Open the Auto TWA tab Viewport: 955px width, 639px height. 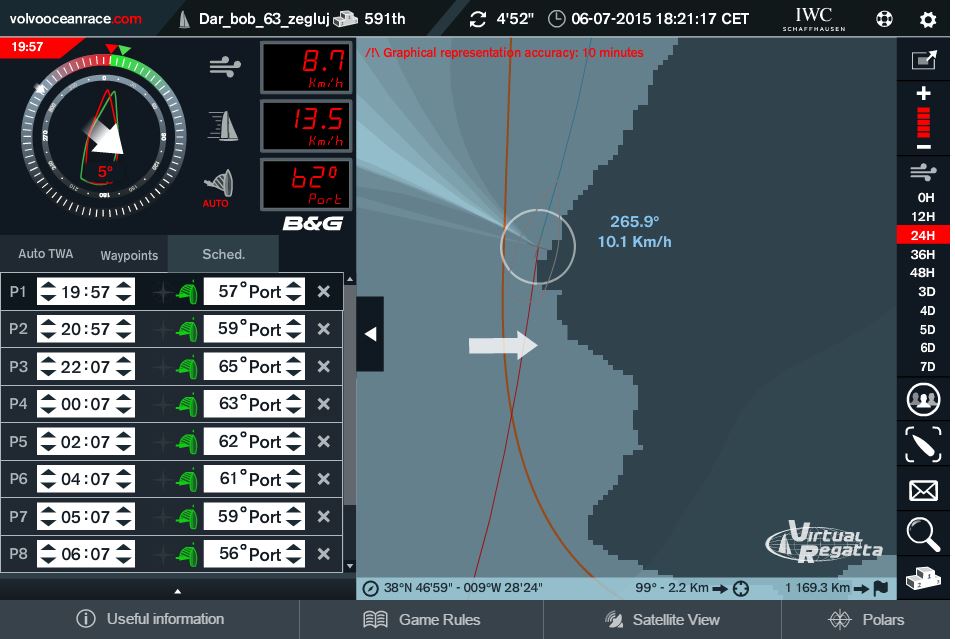pyautogui.click(x=45, y=254)
